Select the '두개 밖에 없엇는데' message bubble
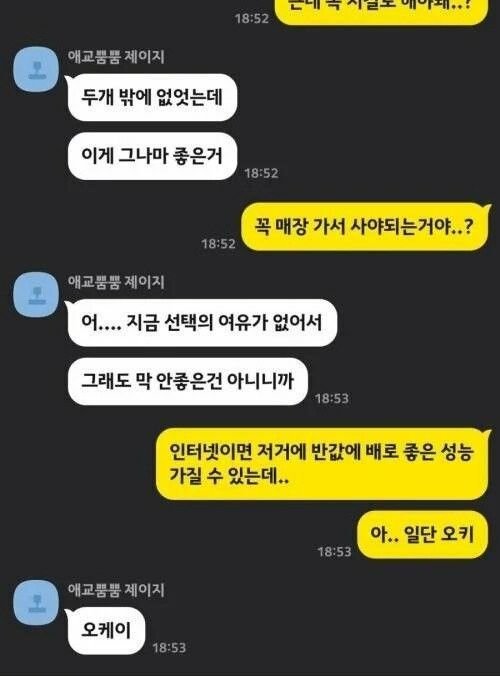Image resolution: width=500 pixels, height=676 pixels. click(152, 97)
